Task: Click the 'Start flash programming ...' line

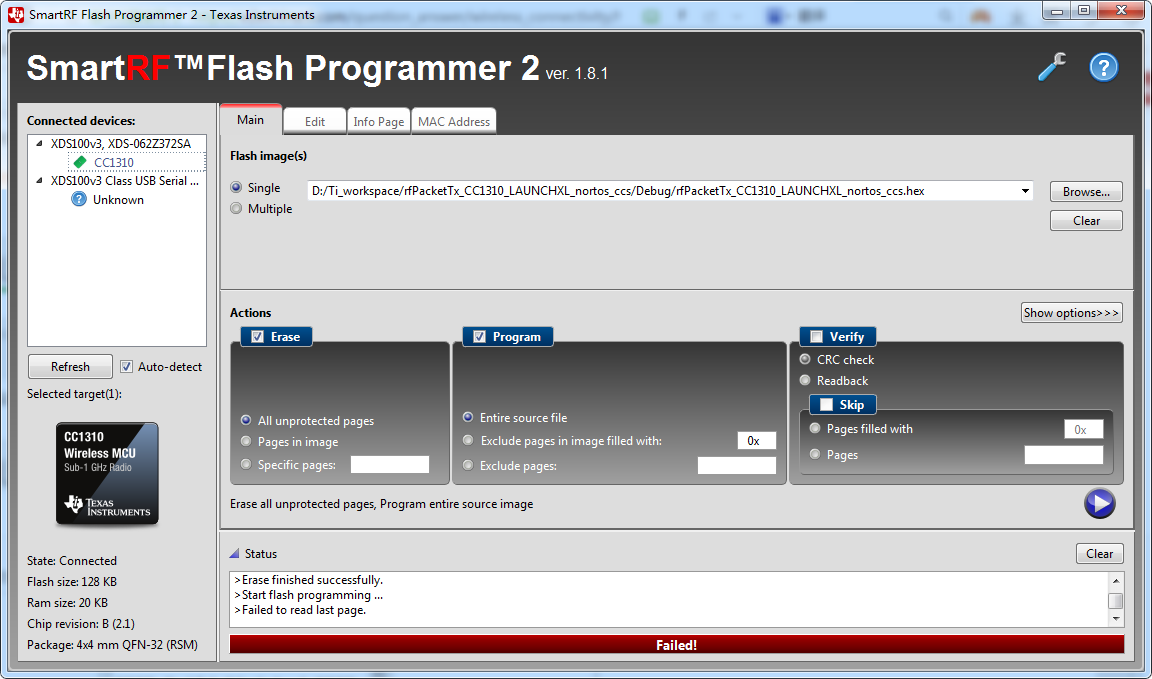Action: pos(309,595)
